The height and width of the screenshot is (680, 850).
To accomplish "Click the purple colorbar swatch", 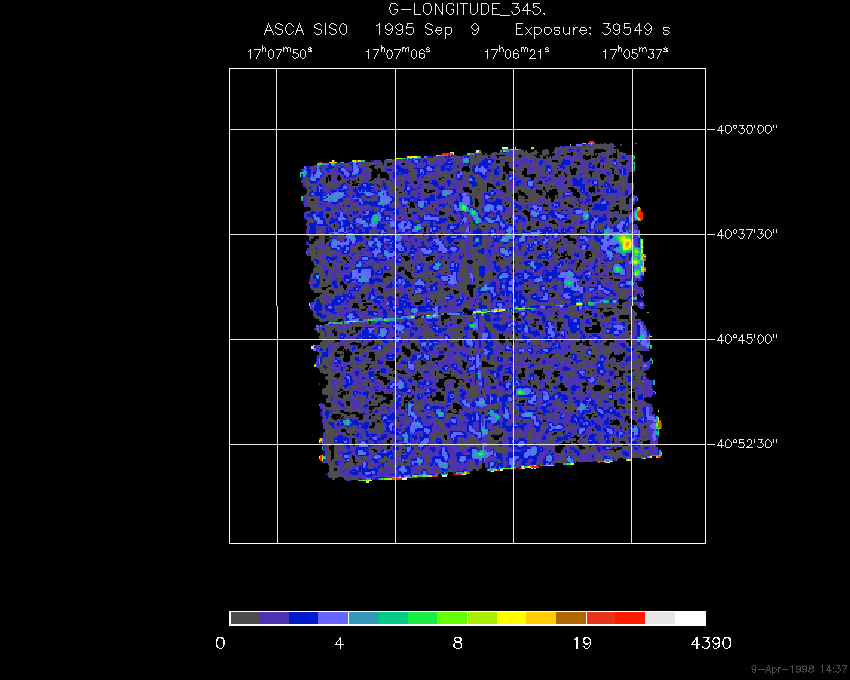I will pos(274,618).
